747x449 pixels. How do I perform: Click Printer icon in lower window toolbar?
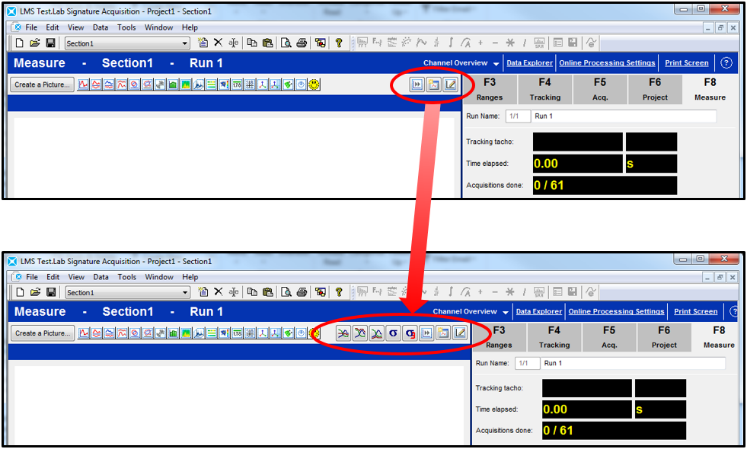pos(302,292)
